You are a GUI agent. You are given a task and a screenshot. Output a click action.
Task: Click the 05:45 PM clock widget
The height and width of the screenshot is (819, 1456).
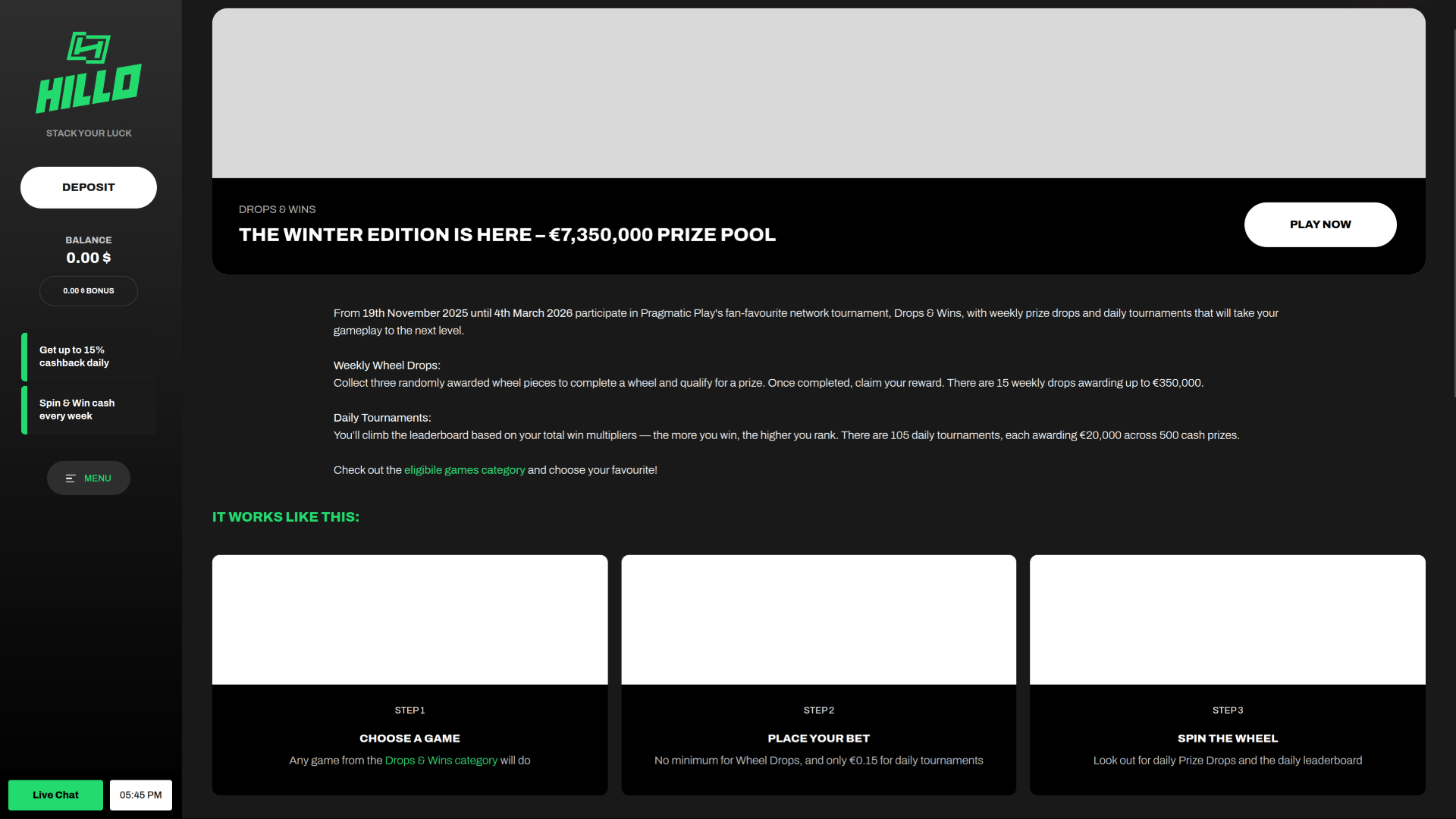point(141,795)
